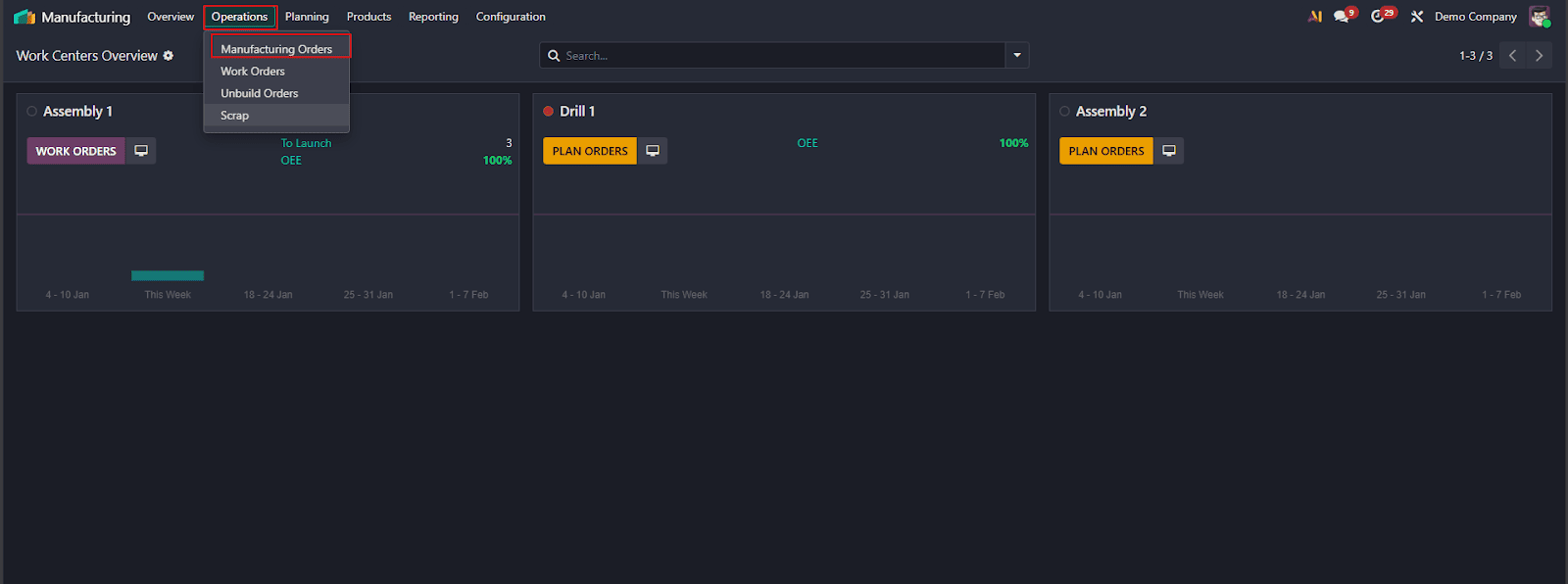This screenshot has height=584, width=1568.
Task: Click the Assembly 1 WORK ORDERS button
Action: [x=76, y=151]
